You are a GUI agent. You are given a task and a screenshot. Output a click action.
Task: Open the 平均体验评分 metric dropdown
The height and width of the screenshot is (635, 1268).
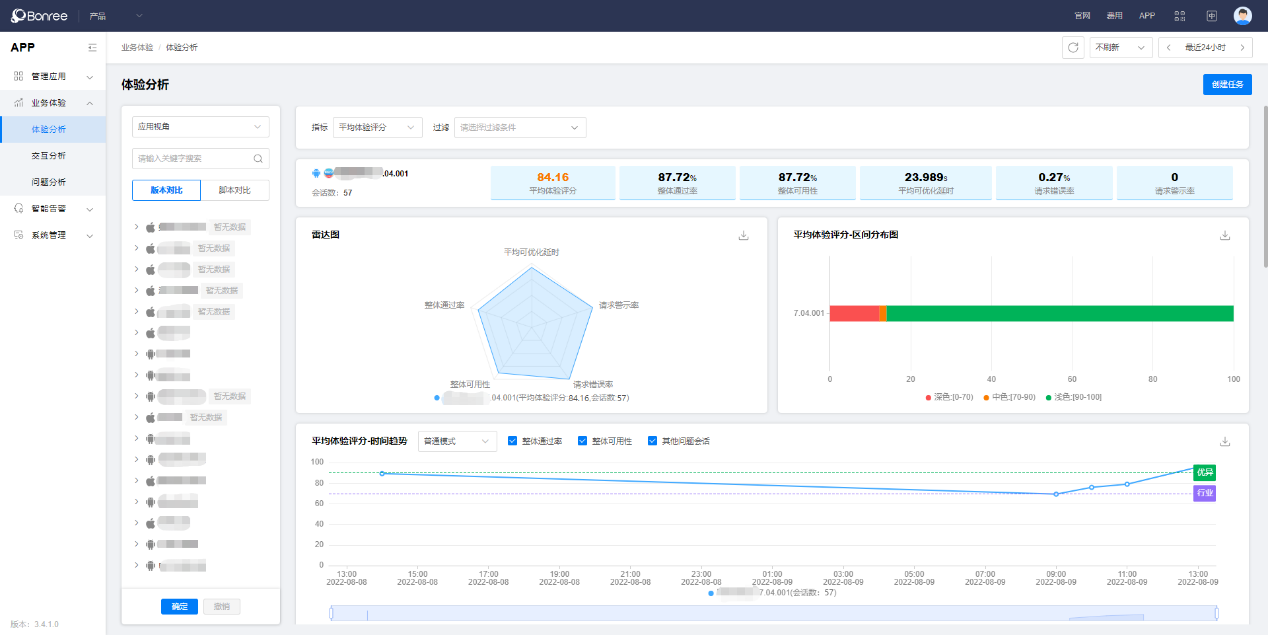pyautogui.click(x=378, y=127)
